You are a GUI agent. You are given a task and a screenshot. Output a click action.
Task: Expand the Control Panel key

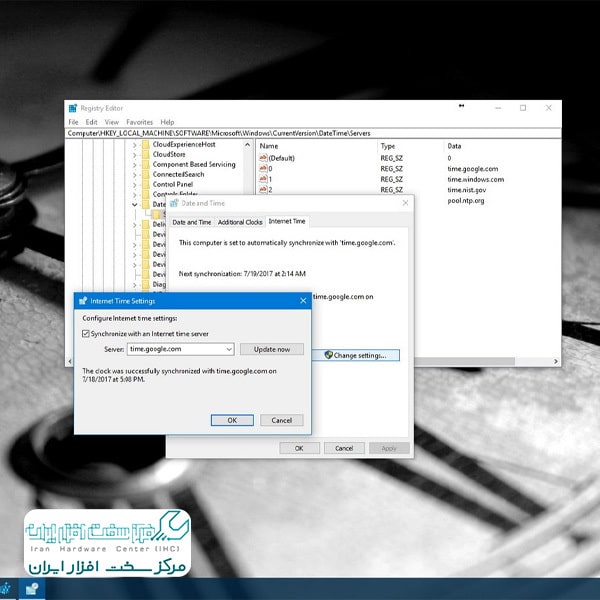tap(134, 185)
